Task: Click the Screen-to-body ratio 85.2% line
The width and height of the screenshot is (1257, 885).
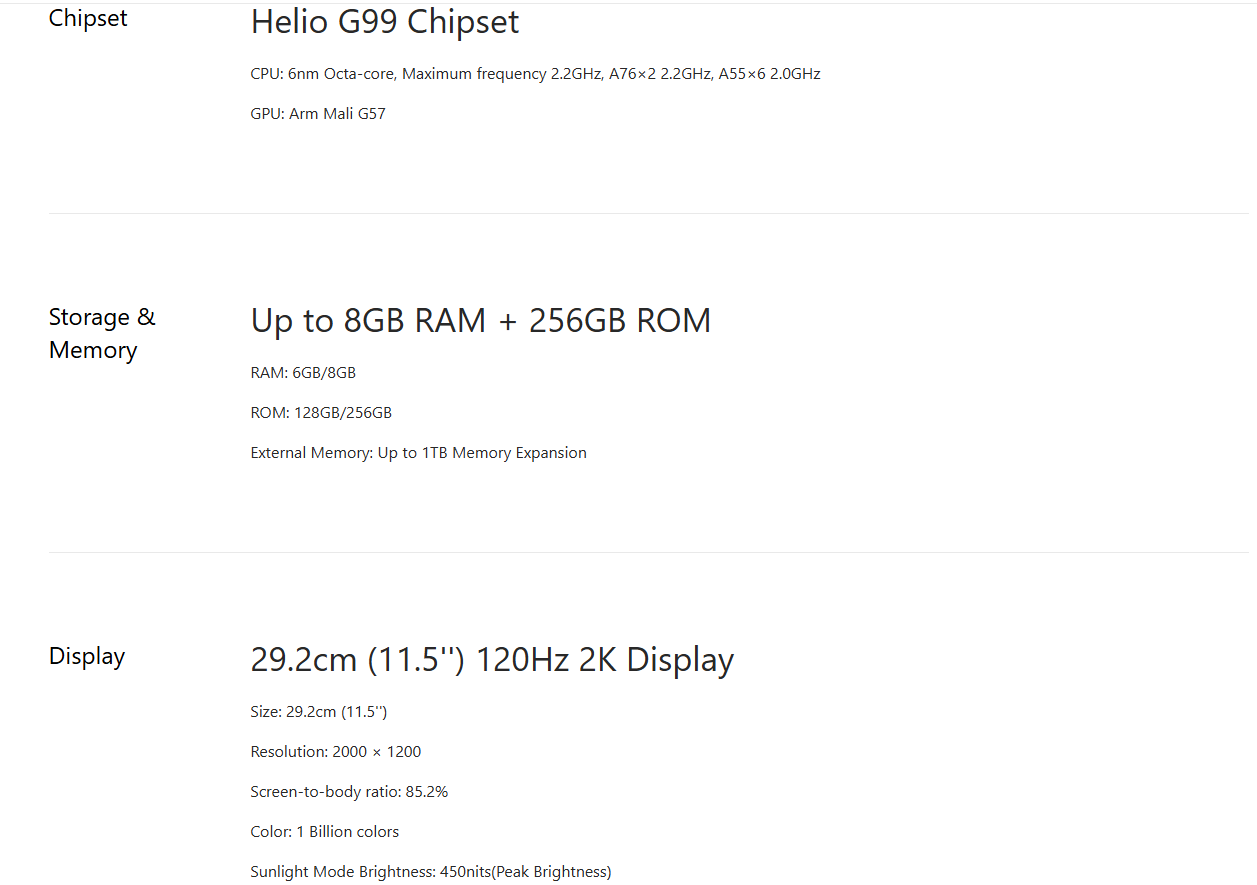Action: (x=349, y=792)
